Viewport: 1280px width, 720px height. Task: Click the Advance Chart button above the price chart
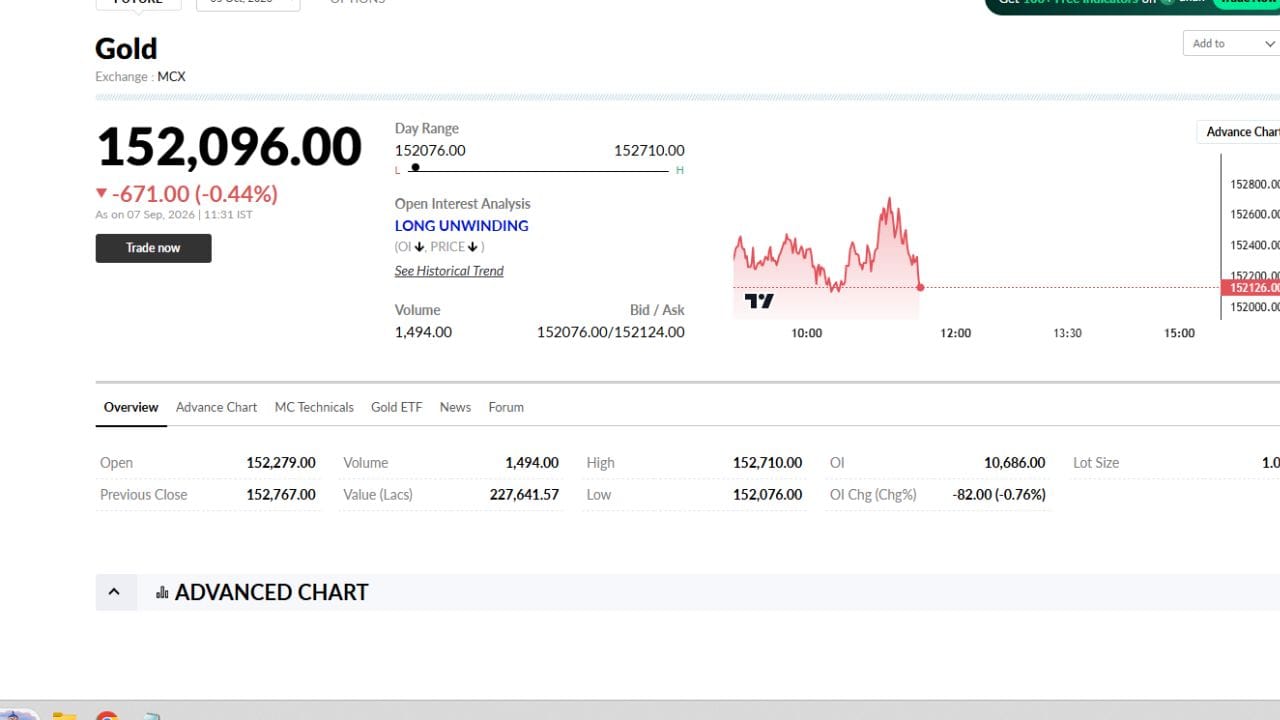coord(1239,132)
